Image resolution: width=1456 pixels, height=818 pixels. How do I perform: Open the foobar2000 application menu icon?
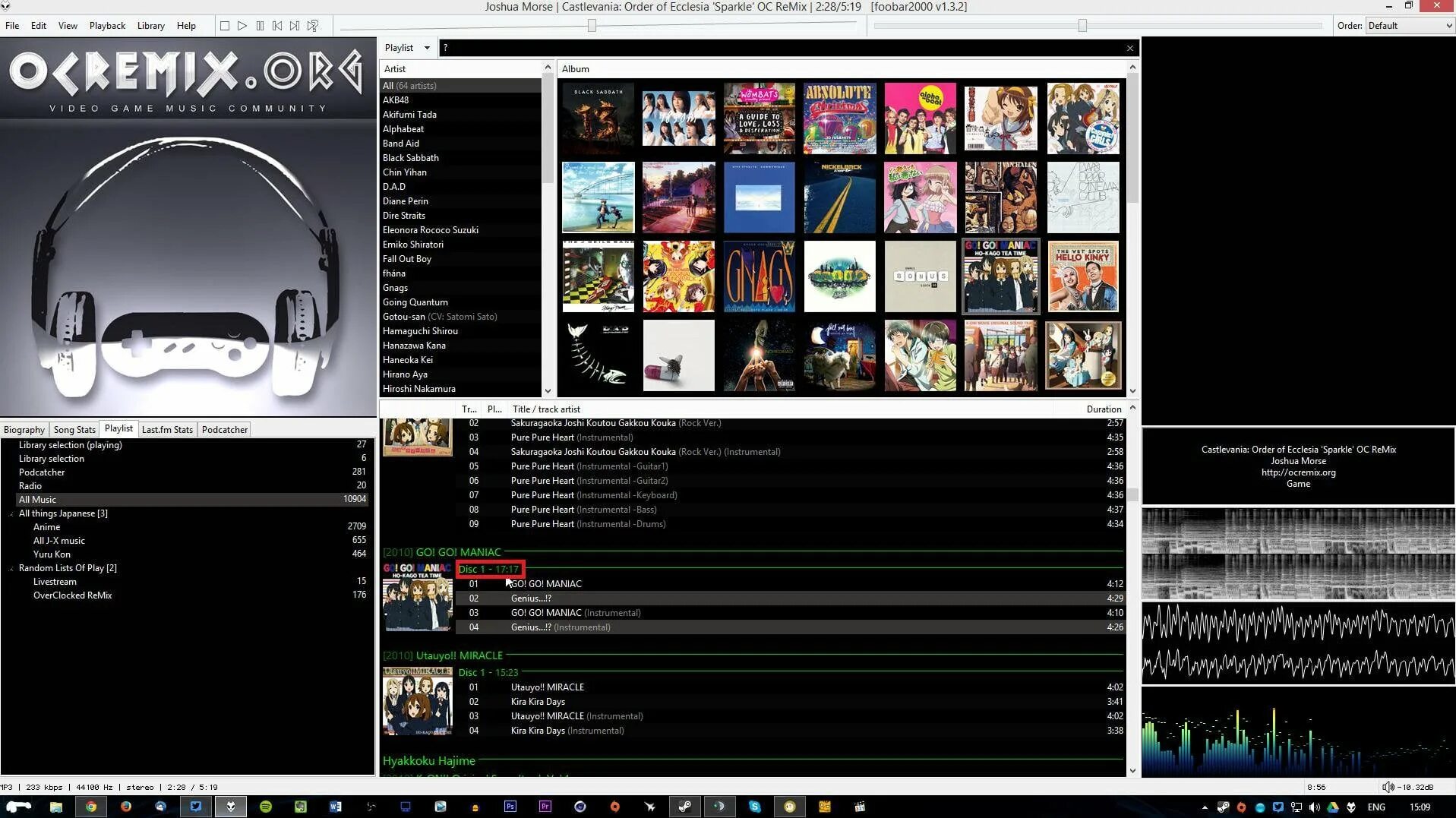(x=5, y=6)
